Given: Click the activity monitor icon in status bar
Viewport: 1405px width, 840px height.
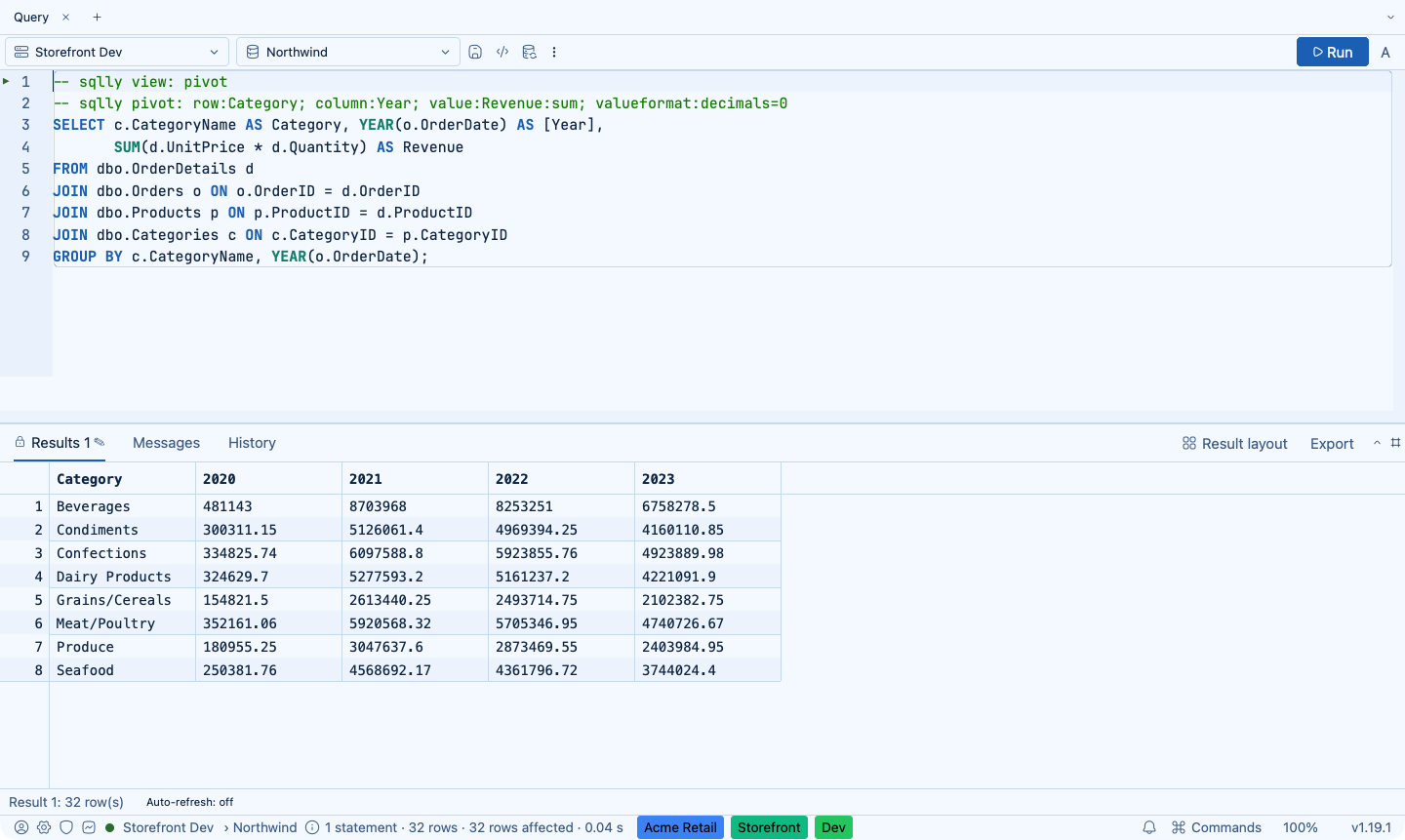Looking at the screenshot, I should (x=89, y=827).
